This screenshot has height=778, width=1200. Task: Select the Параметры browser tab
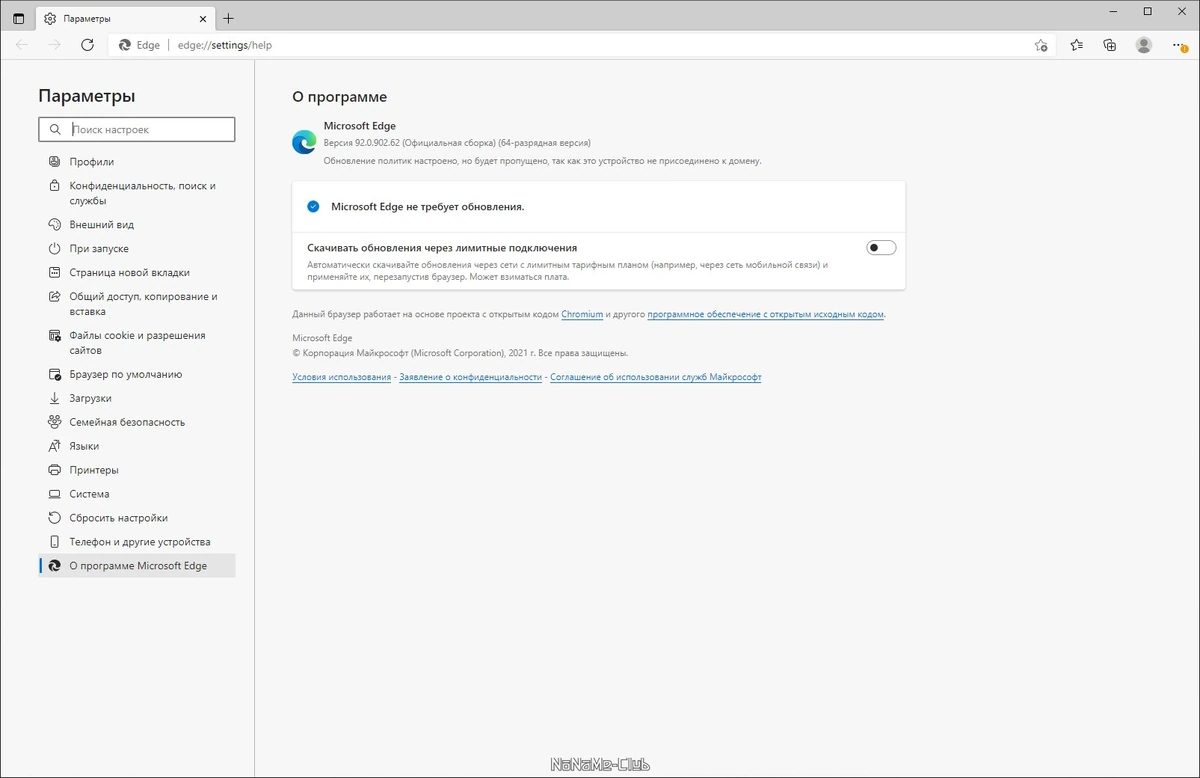126,18
